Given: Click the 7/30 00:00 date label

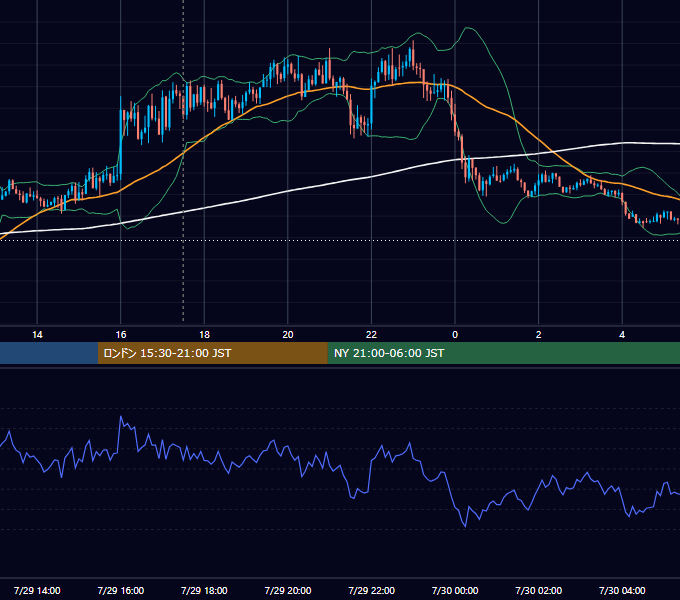Looking at the screenshot, I should 455,590.
